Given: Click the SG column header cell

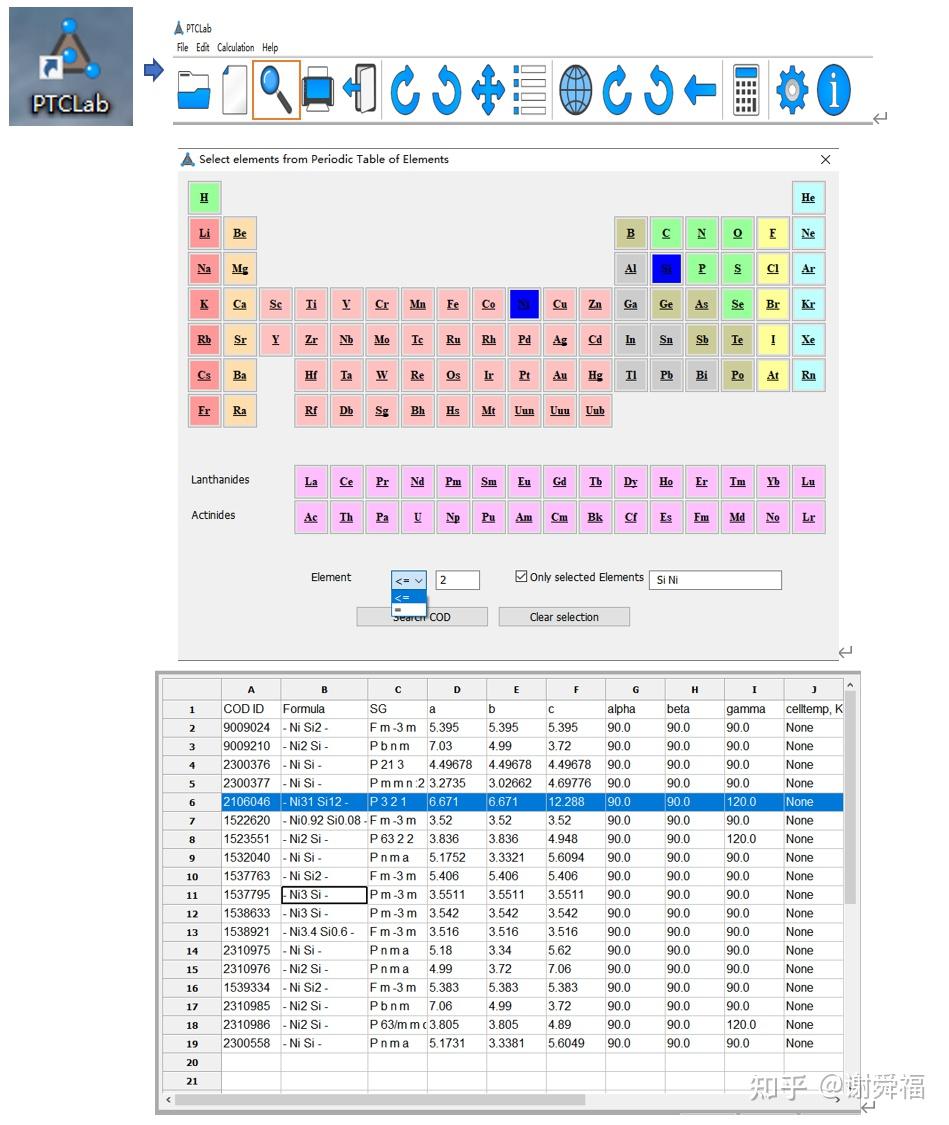Looking at the screenshot, I should pos(397,708).
